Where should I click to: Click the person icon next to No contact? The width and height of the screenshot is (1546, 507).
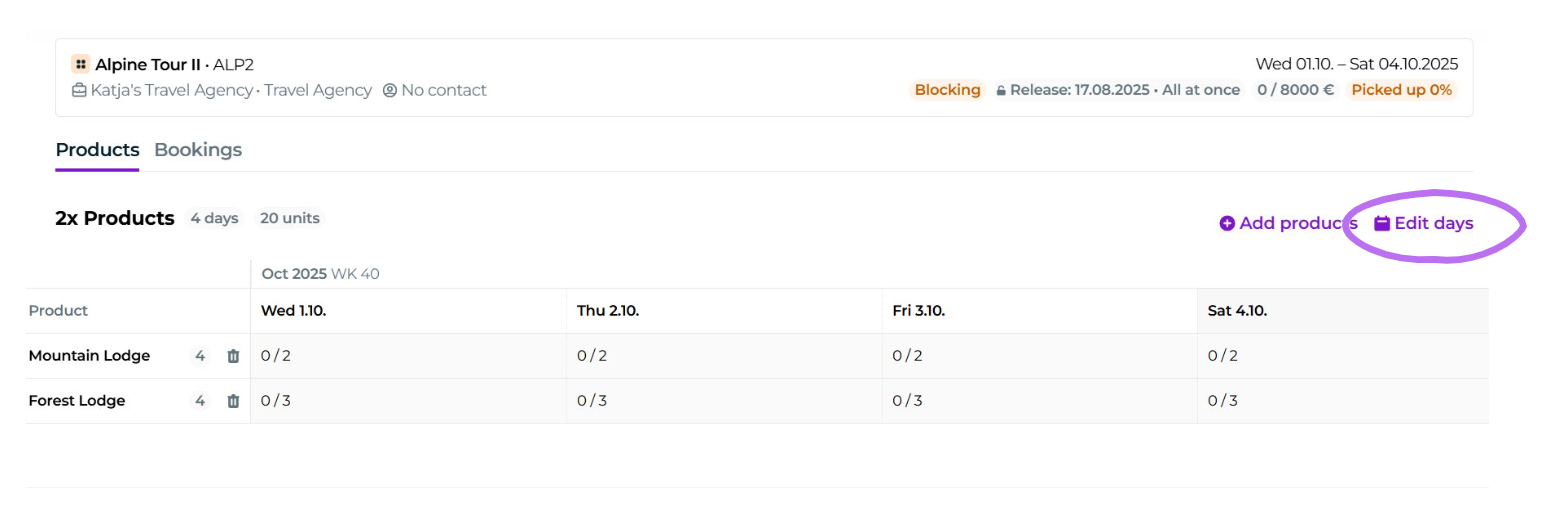[390, 90]
